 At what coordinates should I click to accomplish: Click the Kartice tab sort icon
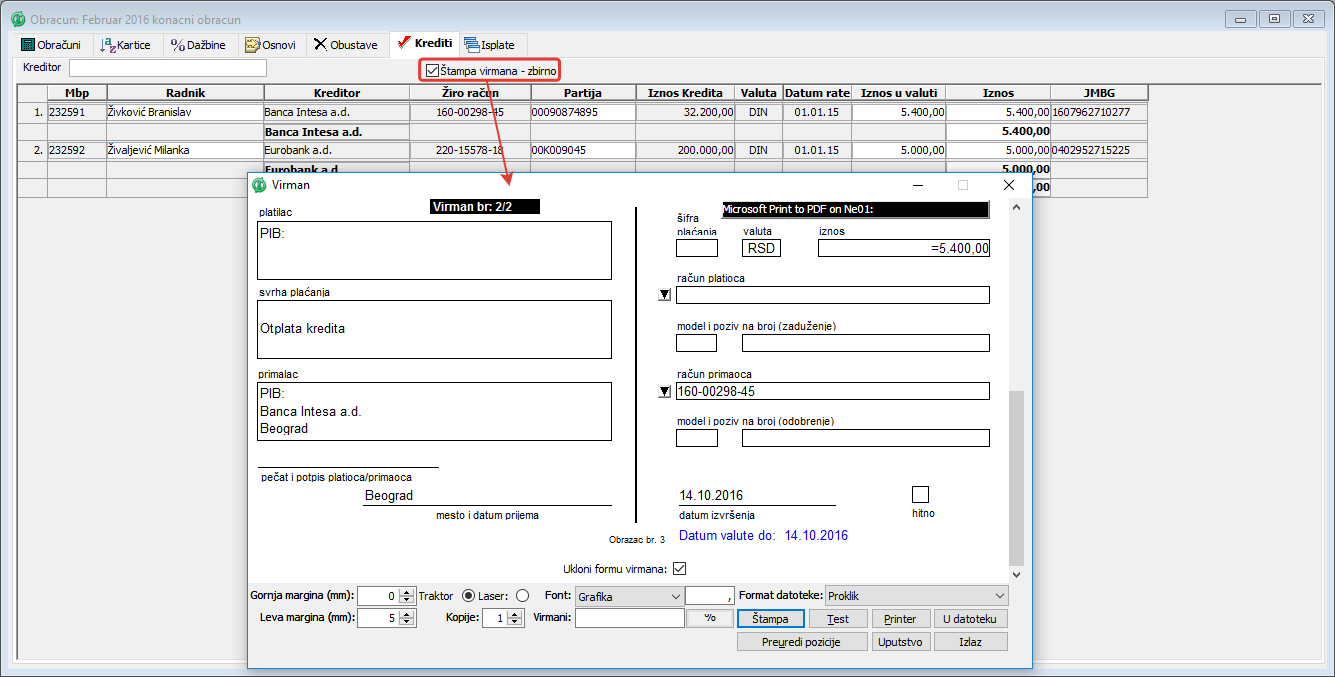coord(108,45)
